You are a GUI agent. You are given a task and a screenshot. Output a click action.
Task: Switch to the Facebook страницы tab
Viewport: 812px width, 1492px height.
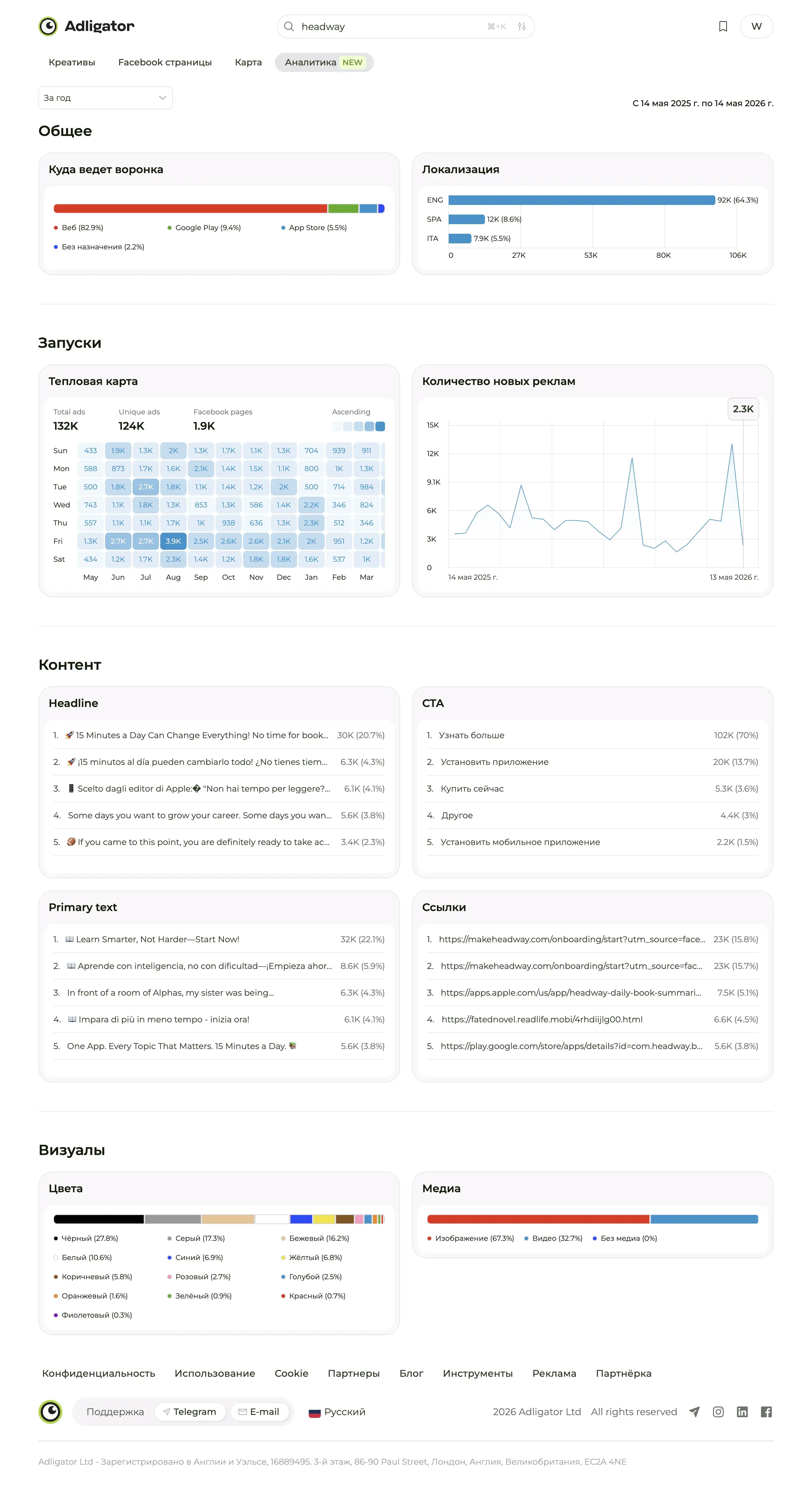(x=165, y=62)
